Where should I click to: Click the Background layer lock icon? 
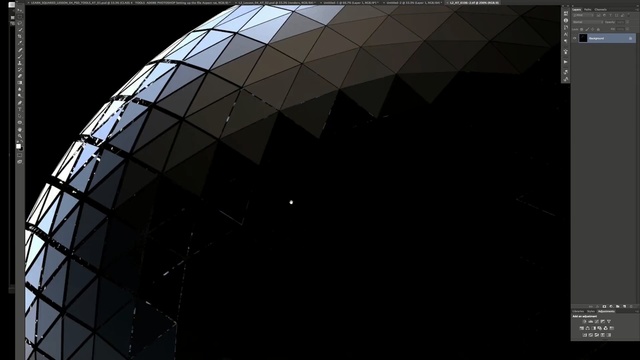pyautogui.click(x=630, y=38)
